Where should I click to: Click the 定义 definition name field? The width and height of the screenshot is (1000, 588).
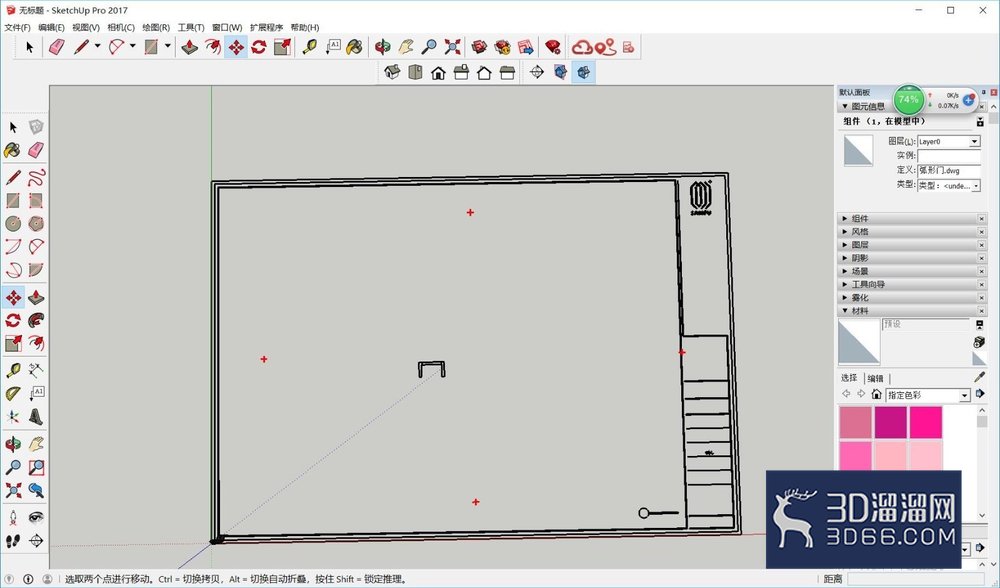tap(948, 170)
